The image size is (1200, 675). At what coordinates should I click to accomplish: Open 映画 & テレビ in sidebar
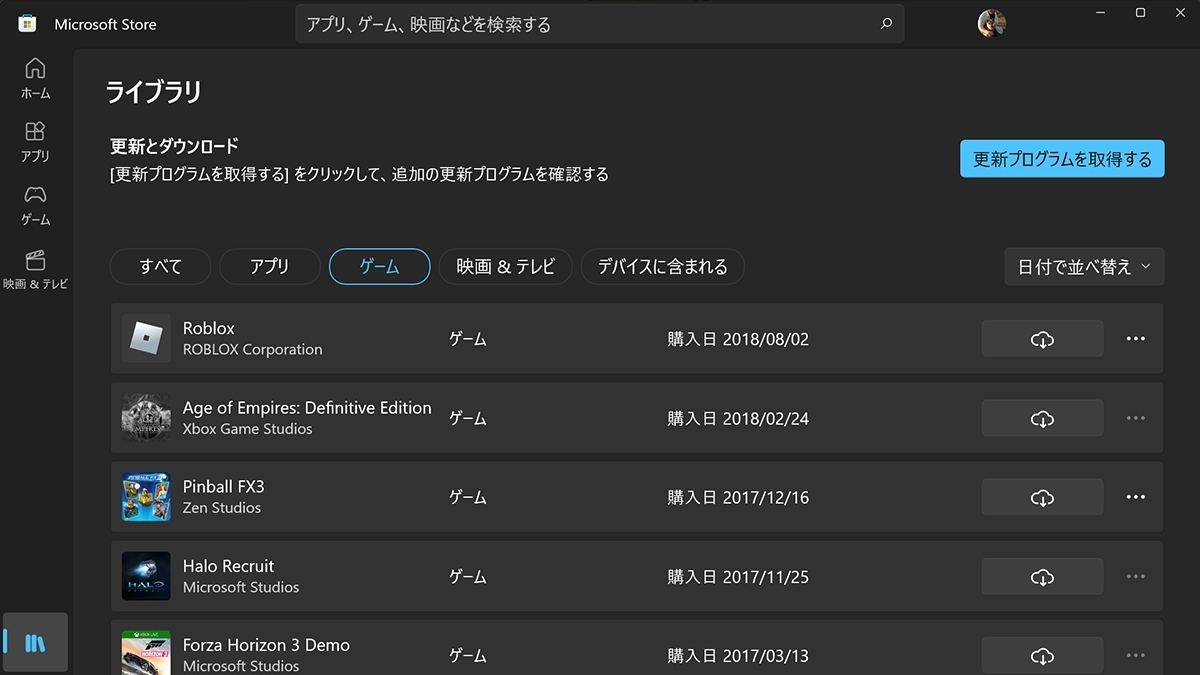(x=35, y=269)
